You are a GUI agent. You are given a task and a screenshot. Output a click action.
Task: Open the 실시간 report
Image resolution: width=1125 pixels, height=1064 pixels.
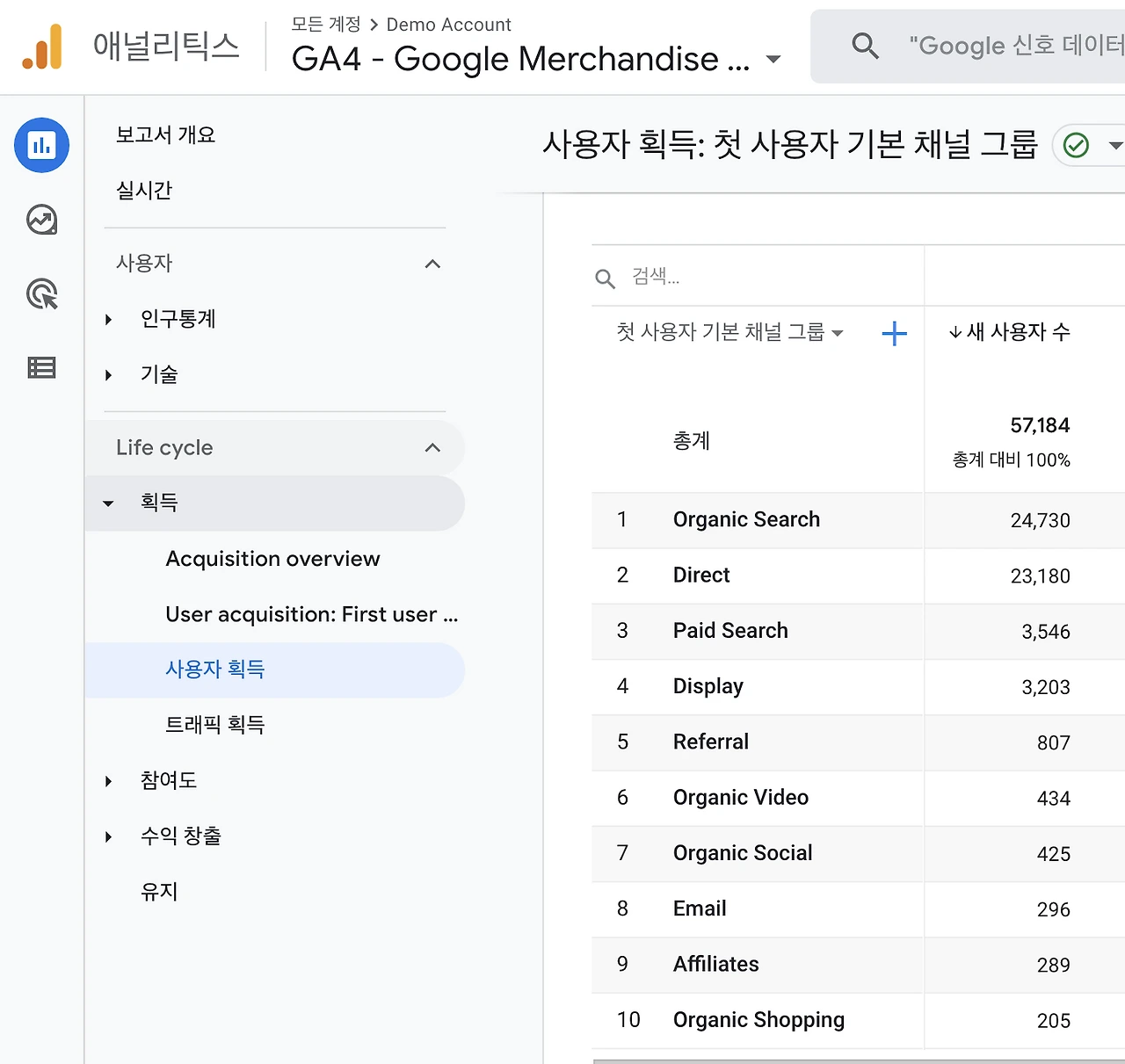pos(144,190)
